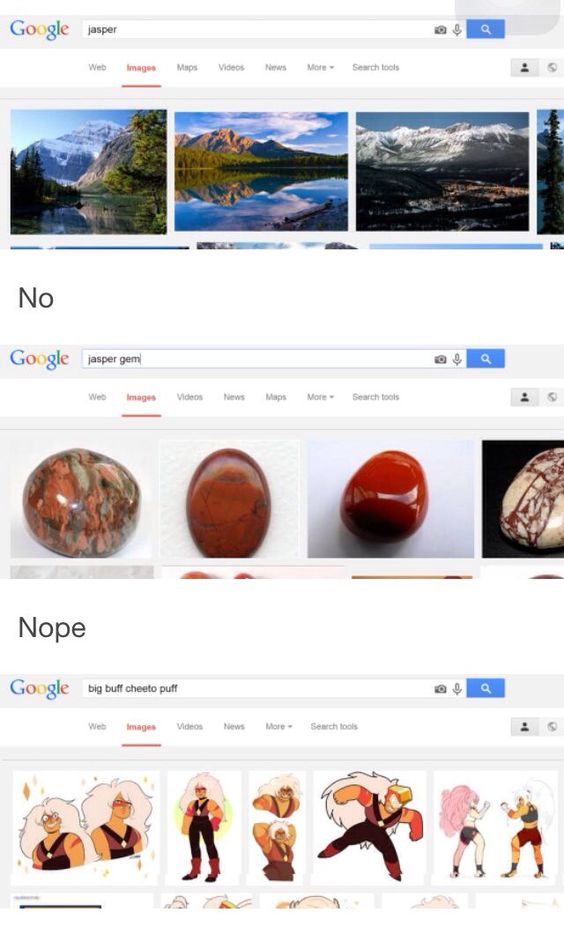The height and width of the screenshot is (927, 564).
Task: Click the account icon in the 'jasper' results header
Action: coord(524,67)
